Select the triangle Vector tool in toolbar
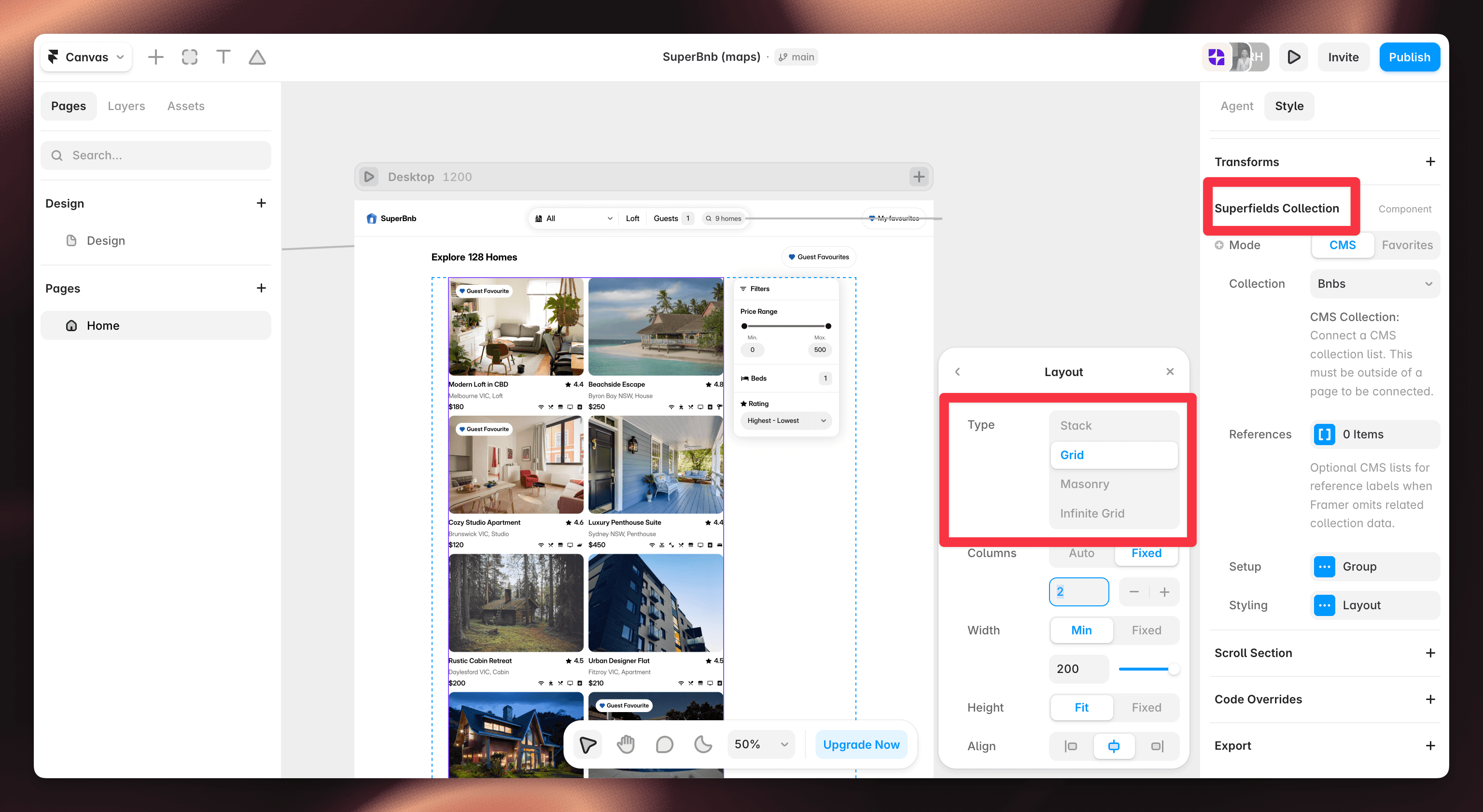 click(257, 57)
